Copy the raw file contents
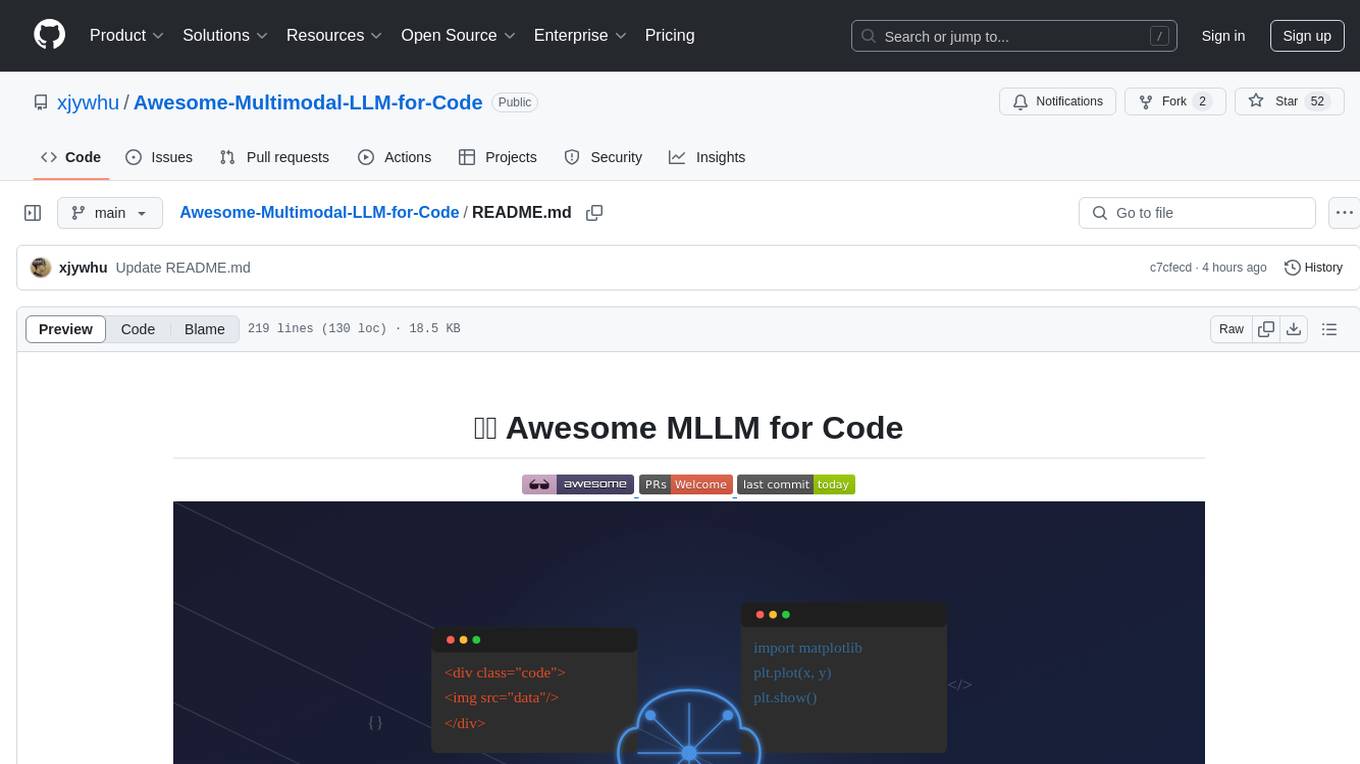Image resolution: width=1360 pixels, height=764 pixels. (1267, 329)
